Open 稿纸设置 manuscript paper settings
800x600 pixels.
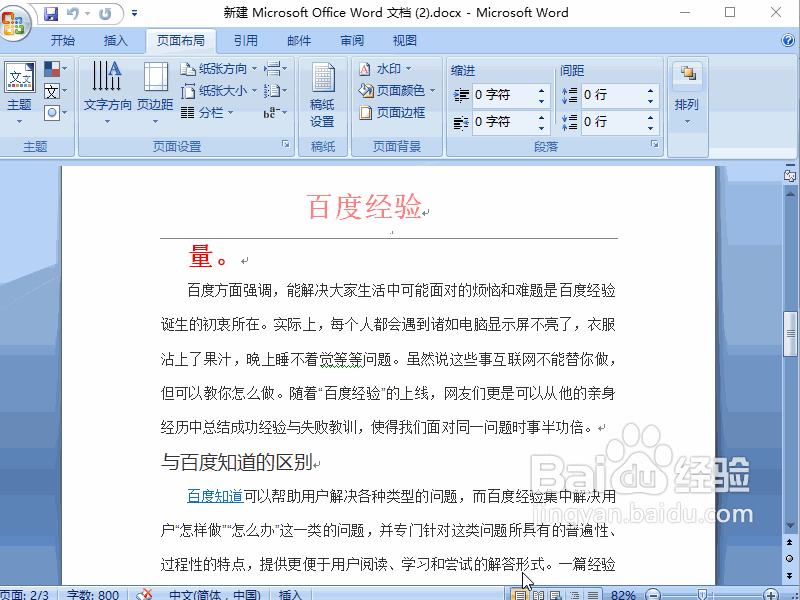(322, 95)
